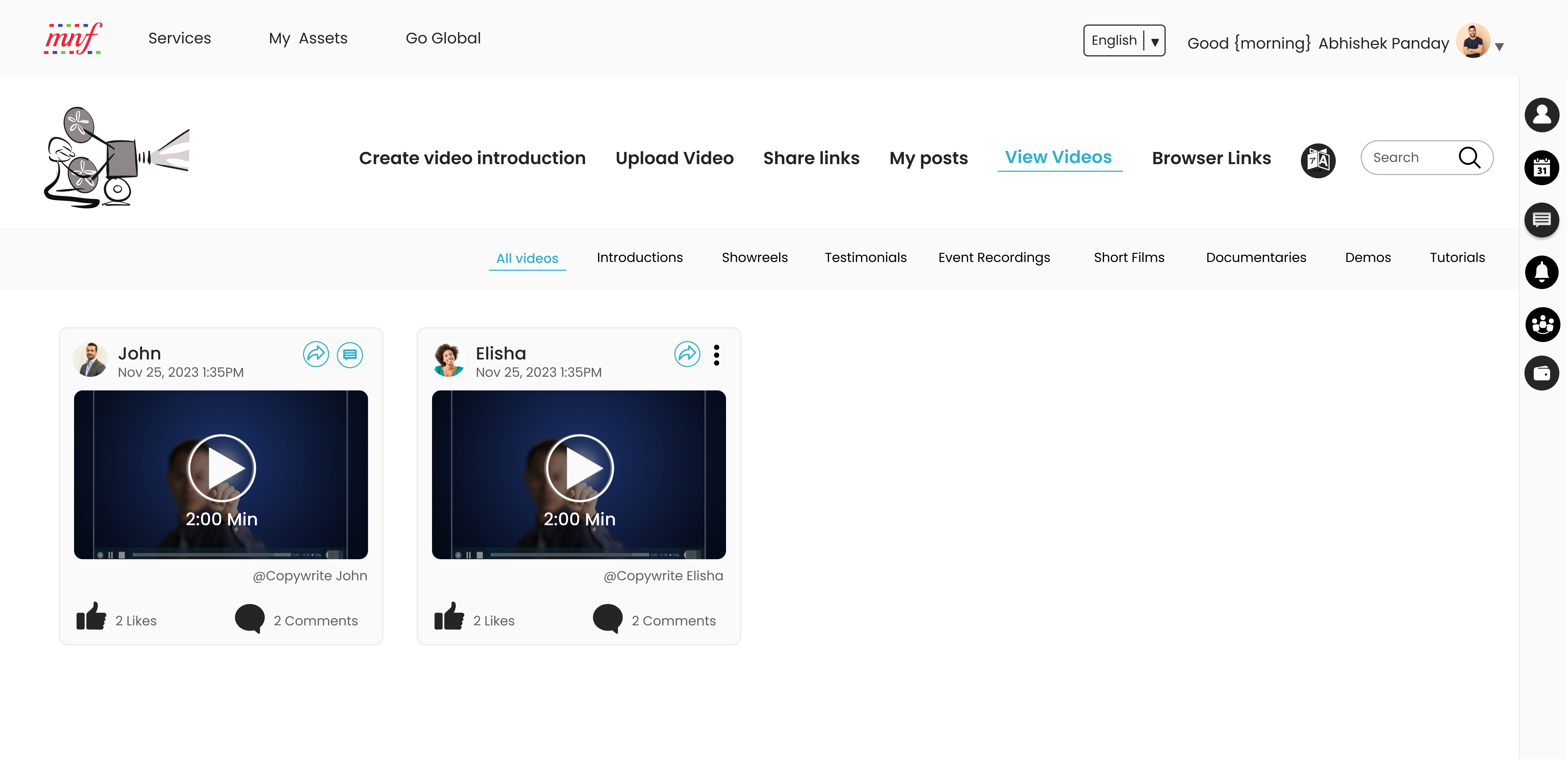Like Elisha's video with thumbs up
Image resolution: width=1568 pixels, height=781 pixels.
tap(449, 617)
